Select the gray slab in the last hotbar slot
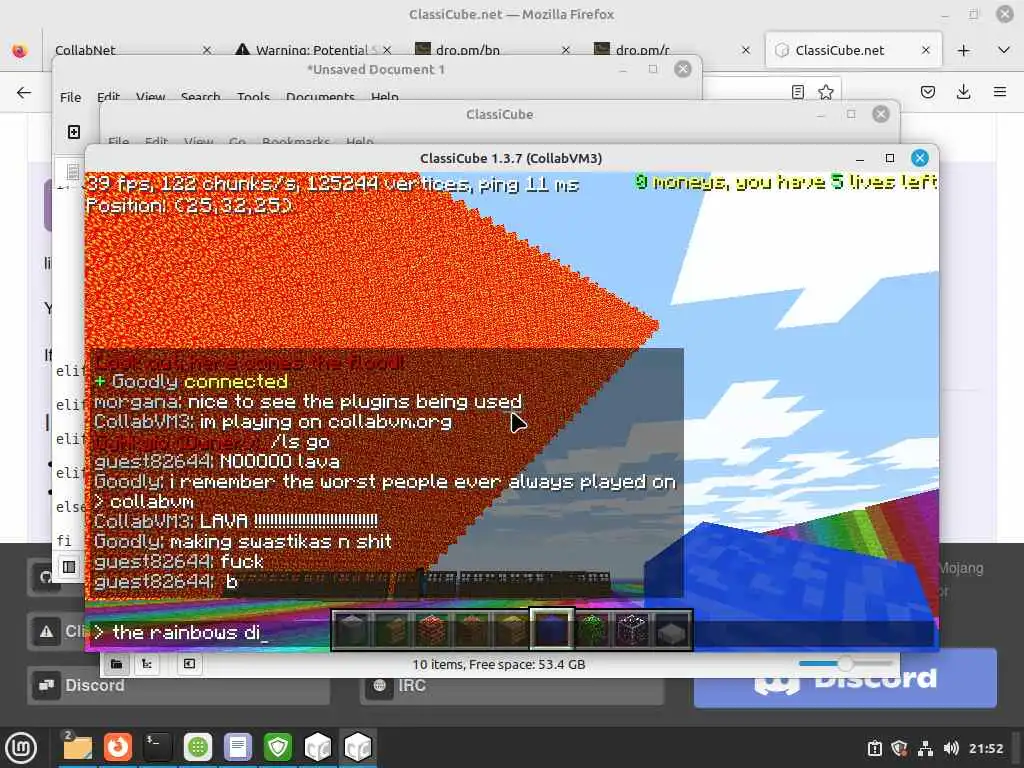Viewport: 1024px width, 768px height. [672, 630]
